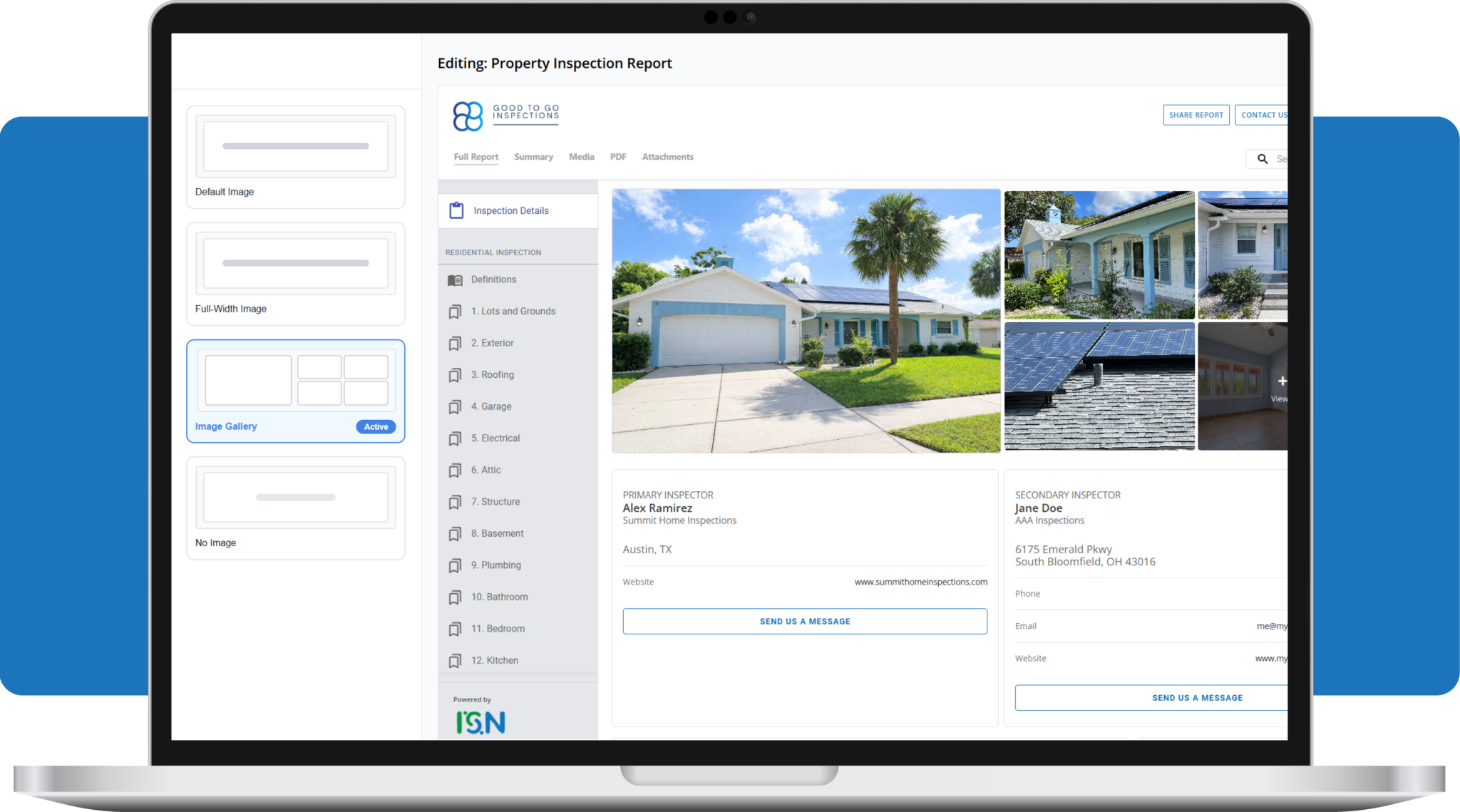Open the PDF tab

(618, 157)
